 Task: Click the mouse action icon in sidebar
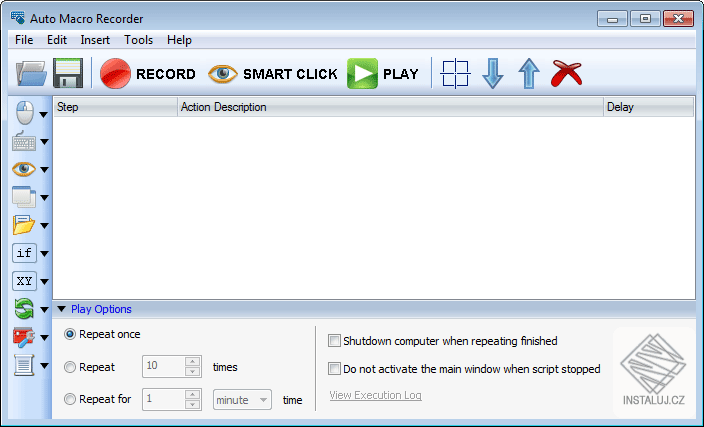coord(25,113)
